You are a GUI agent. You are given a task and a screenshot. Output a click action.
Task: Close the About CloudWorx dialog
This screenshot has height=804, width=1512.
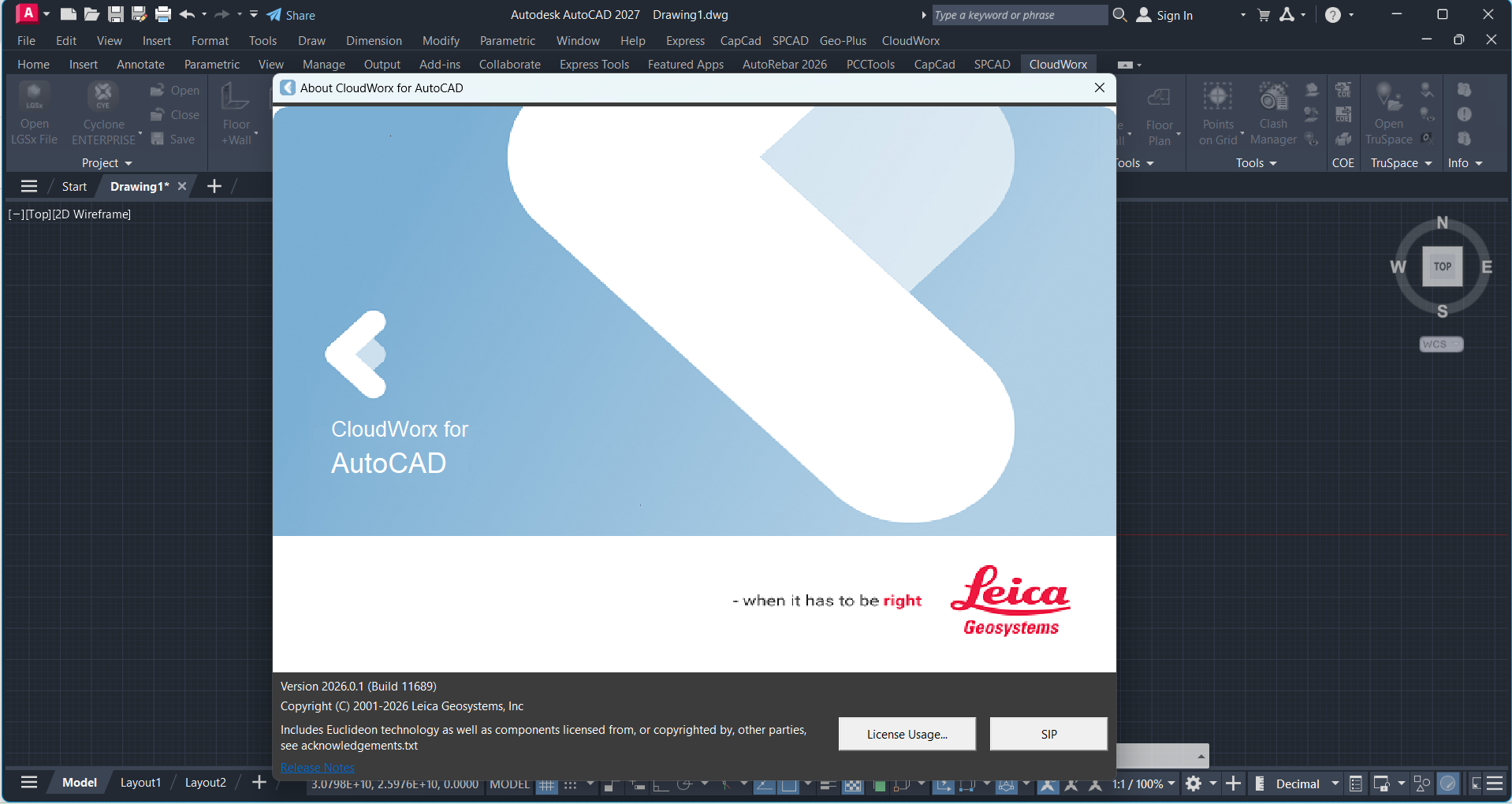point(1099,87)
